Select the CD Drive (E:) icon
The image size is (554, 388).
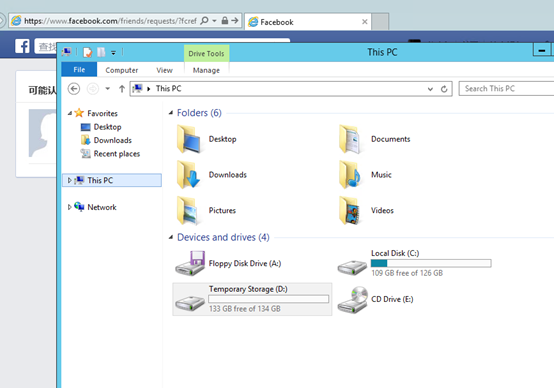pos(352,299)
